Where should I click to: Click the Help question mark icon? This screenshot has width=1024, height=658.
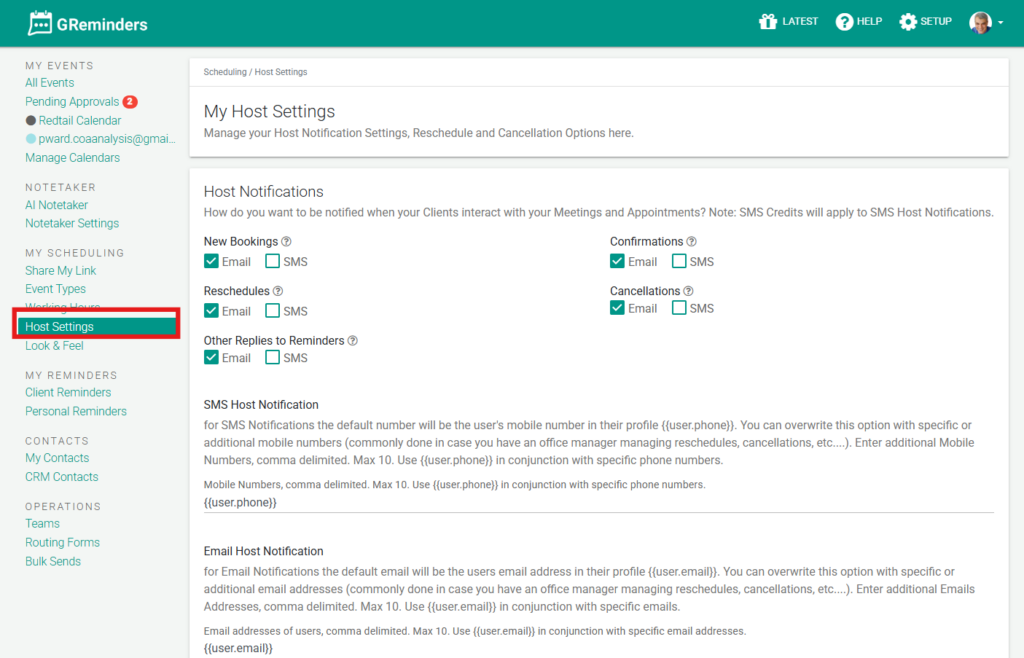pyautogui.click(x=845, y=22)
